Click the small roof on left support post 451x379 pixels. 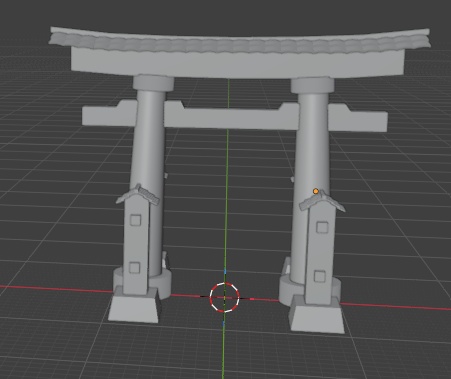pos(138,194)
